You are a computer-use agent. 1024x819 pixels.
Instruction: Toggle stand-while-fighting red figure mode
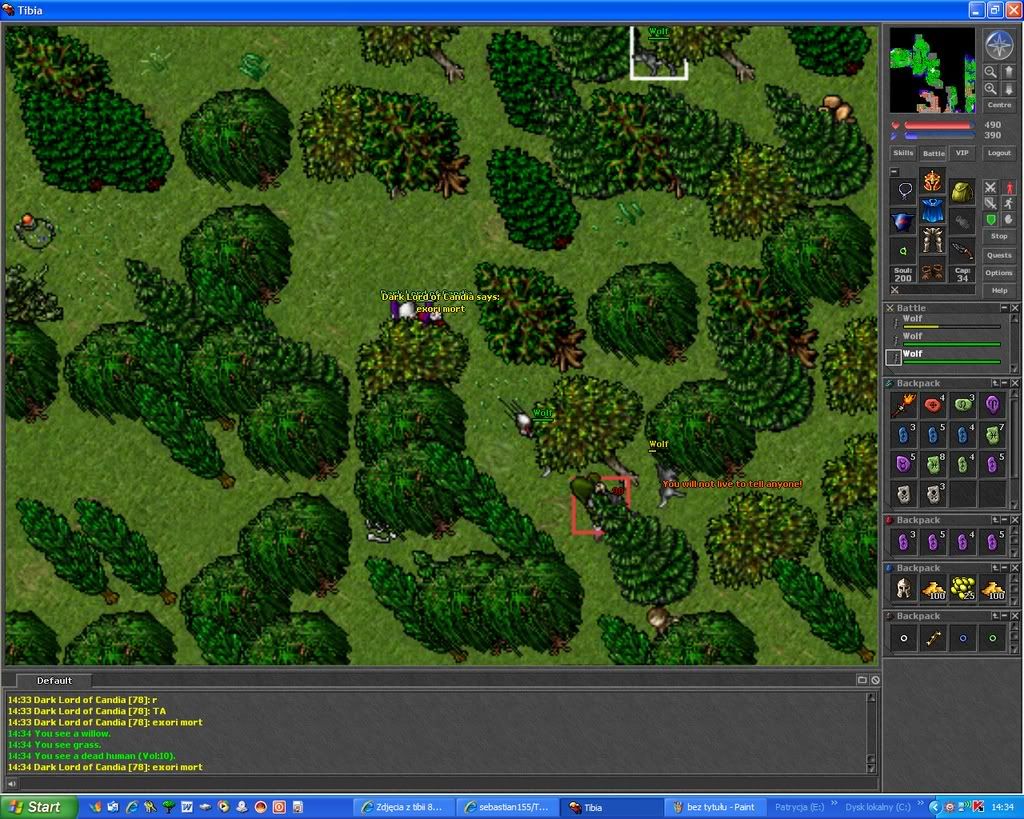pyautogui.click(x=1008, y=188)
